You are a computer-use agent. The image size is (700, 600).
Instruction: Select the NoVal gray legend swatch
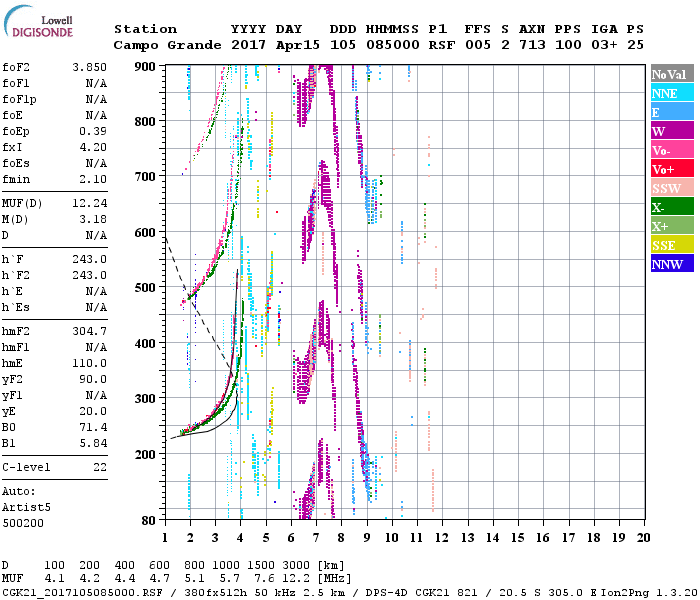point(672,74)
